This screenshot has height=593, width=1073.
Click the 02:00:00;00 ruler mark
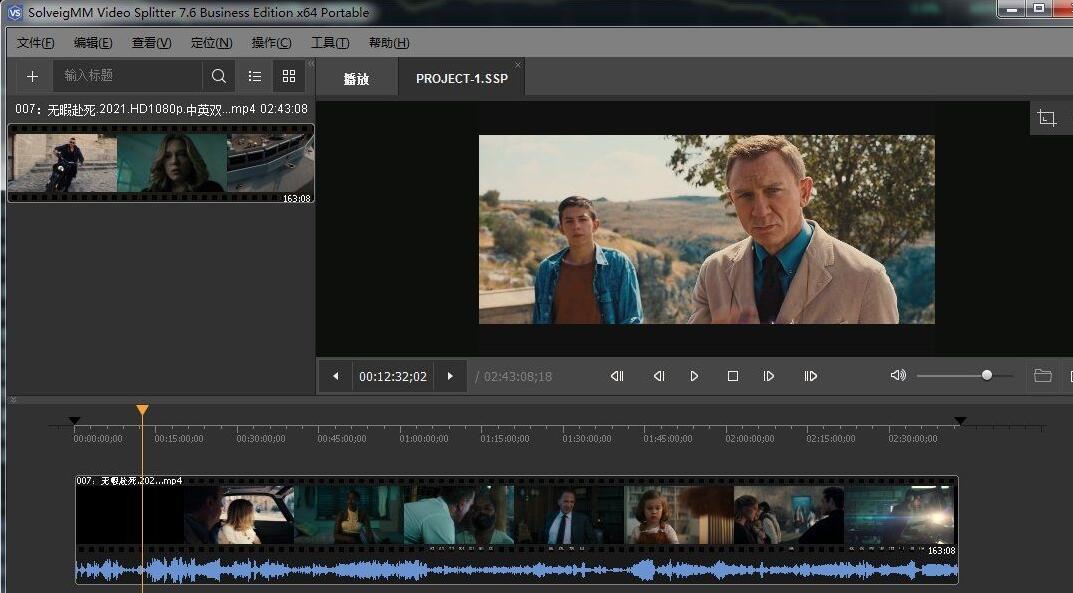click(749, 438)
